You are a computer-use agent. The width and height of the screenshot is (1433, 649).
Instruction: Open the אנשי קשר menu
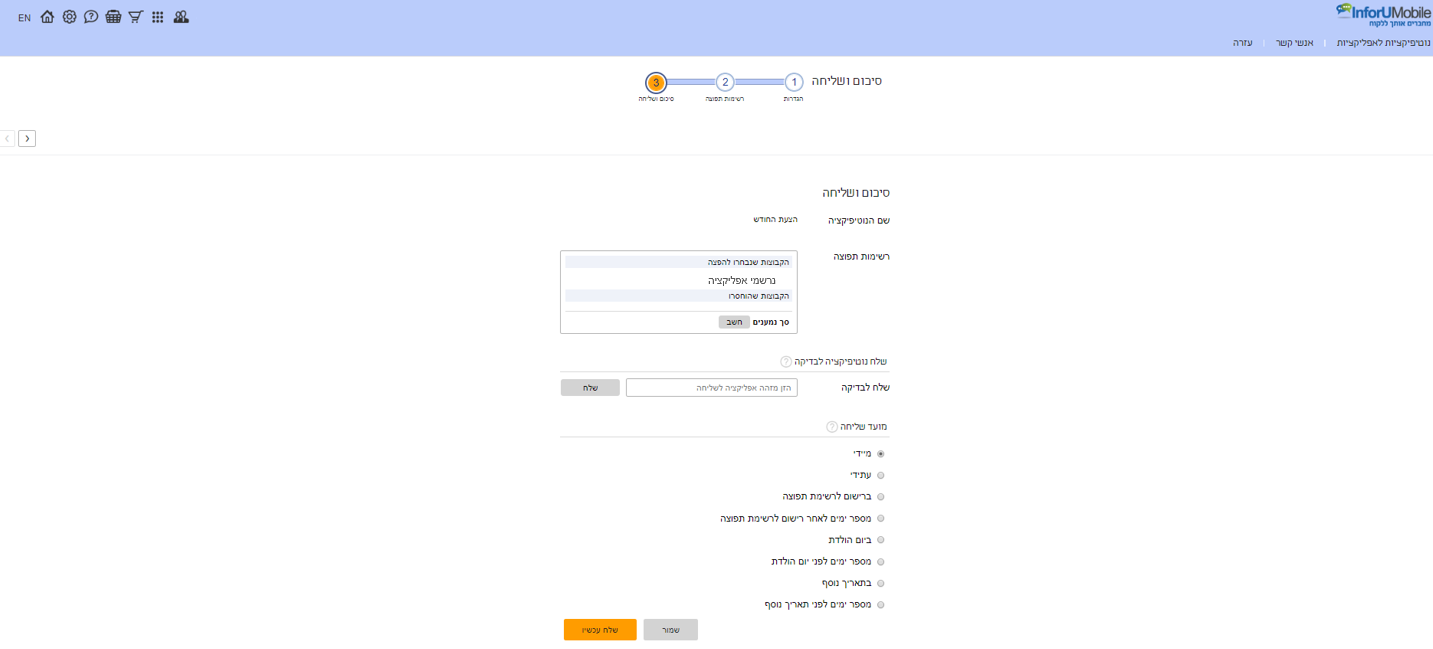[x=1293, y=43]
